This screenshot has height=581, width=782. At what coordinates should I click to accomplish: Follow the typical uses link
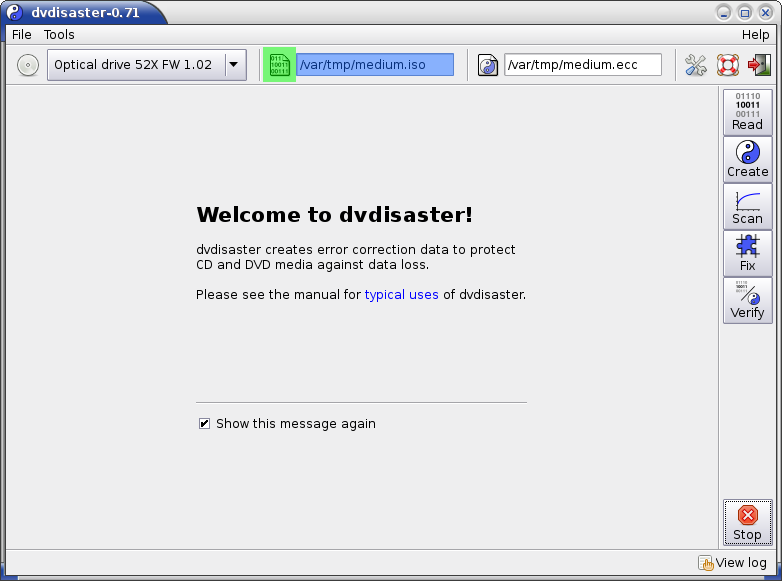(401, 295)
